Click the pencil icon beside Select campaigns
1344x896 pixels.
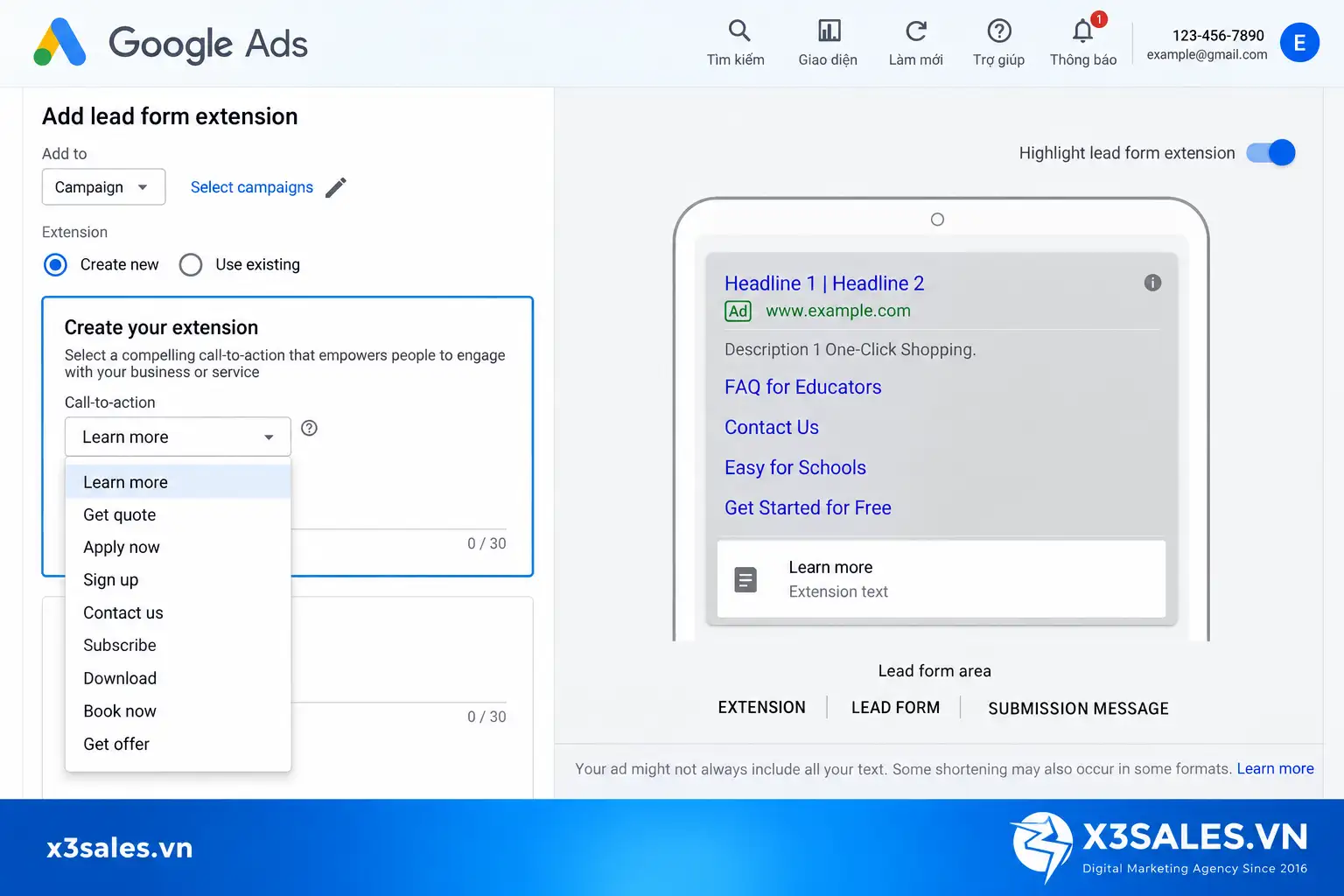[336, 187]
